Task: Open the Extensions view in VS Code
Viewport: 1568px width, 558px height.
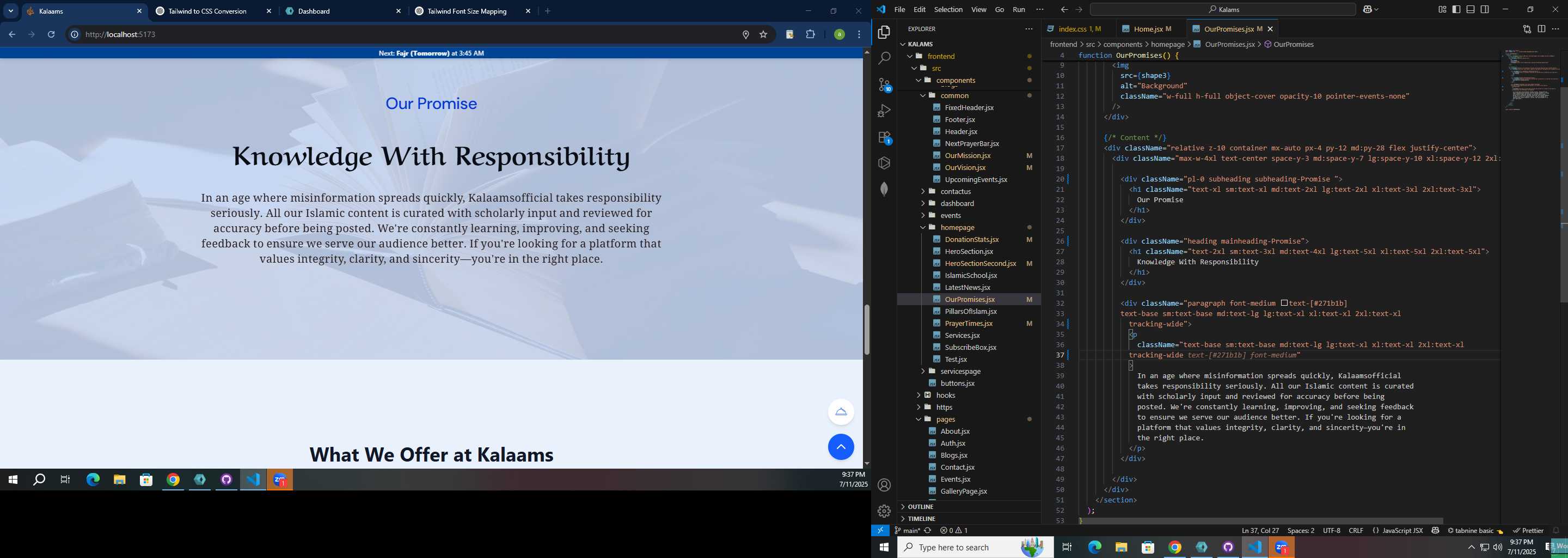Action: coord(884,138)
